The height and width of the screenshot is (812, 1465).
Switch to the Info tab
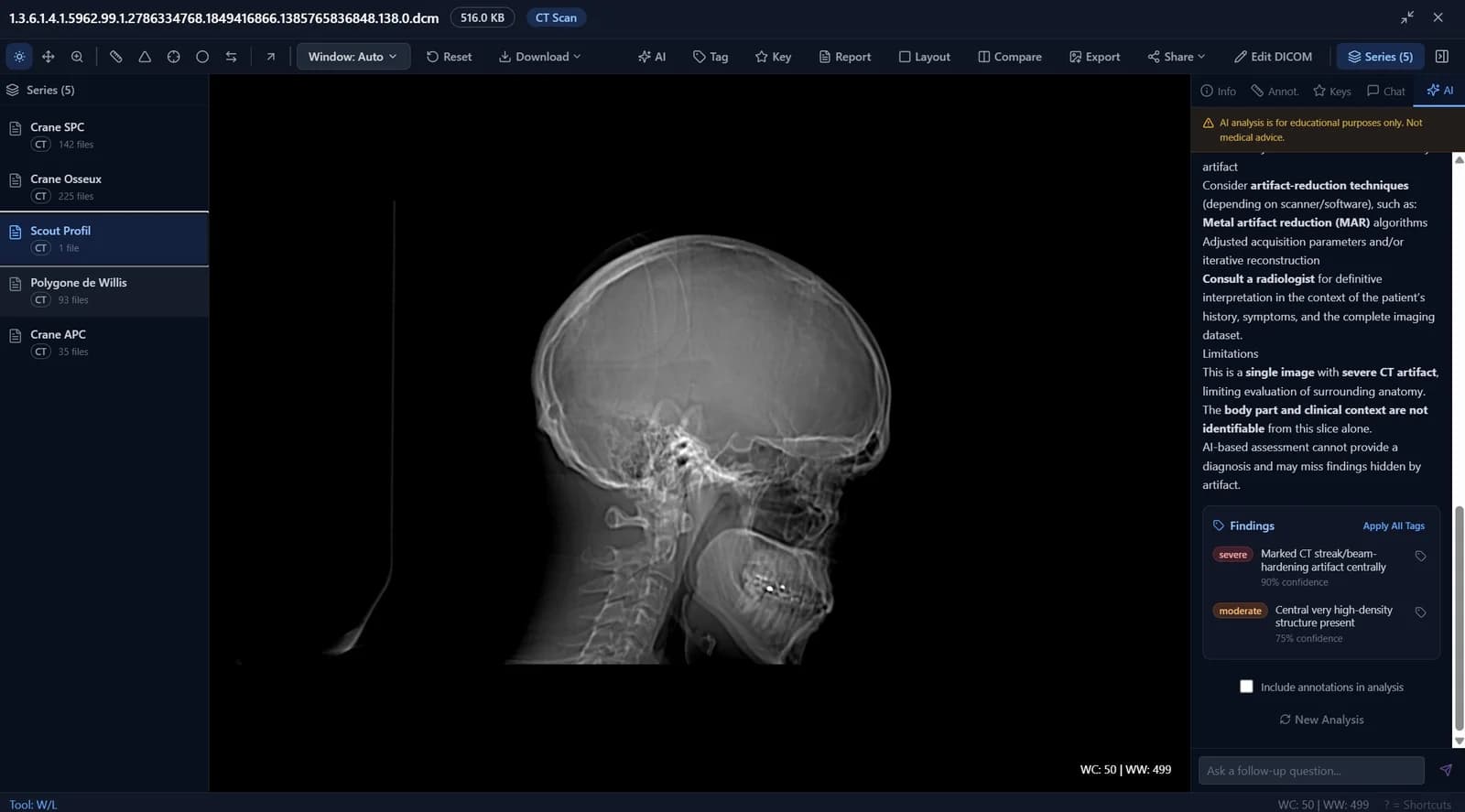click(x=1218, y=91)
